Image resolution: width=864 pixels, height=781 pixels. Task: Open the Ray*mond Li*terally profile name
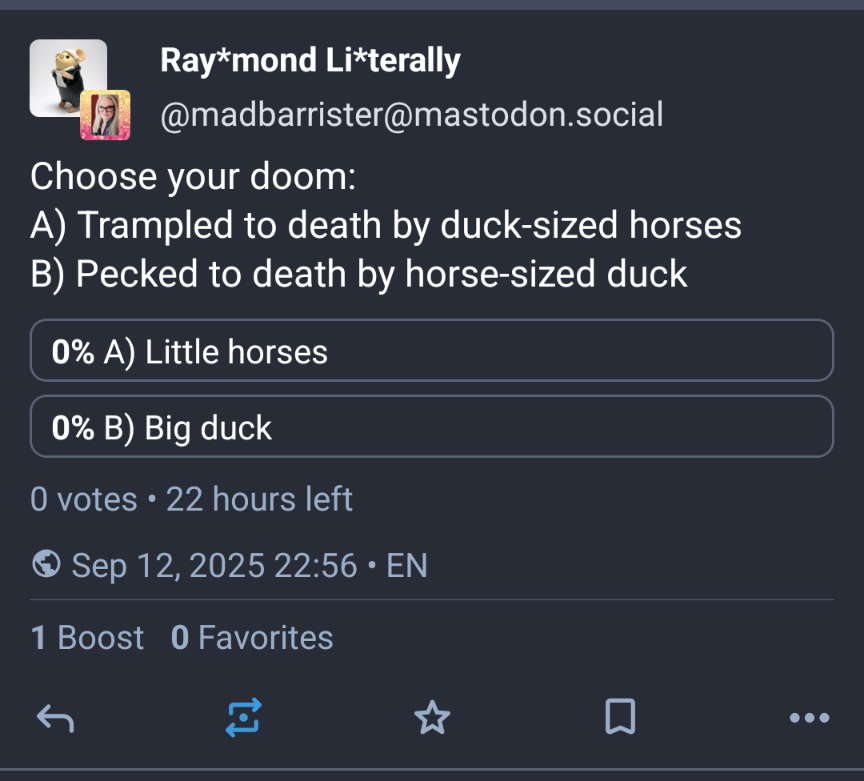(310, 60)
